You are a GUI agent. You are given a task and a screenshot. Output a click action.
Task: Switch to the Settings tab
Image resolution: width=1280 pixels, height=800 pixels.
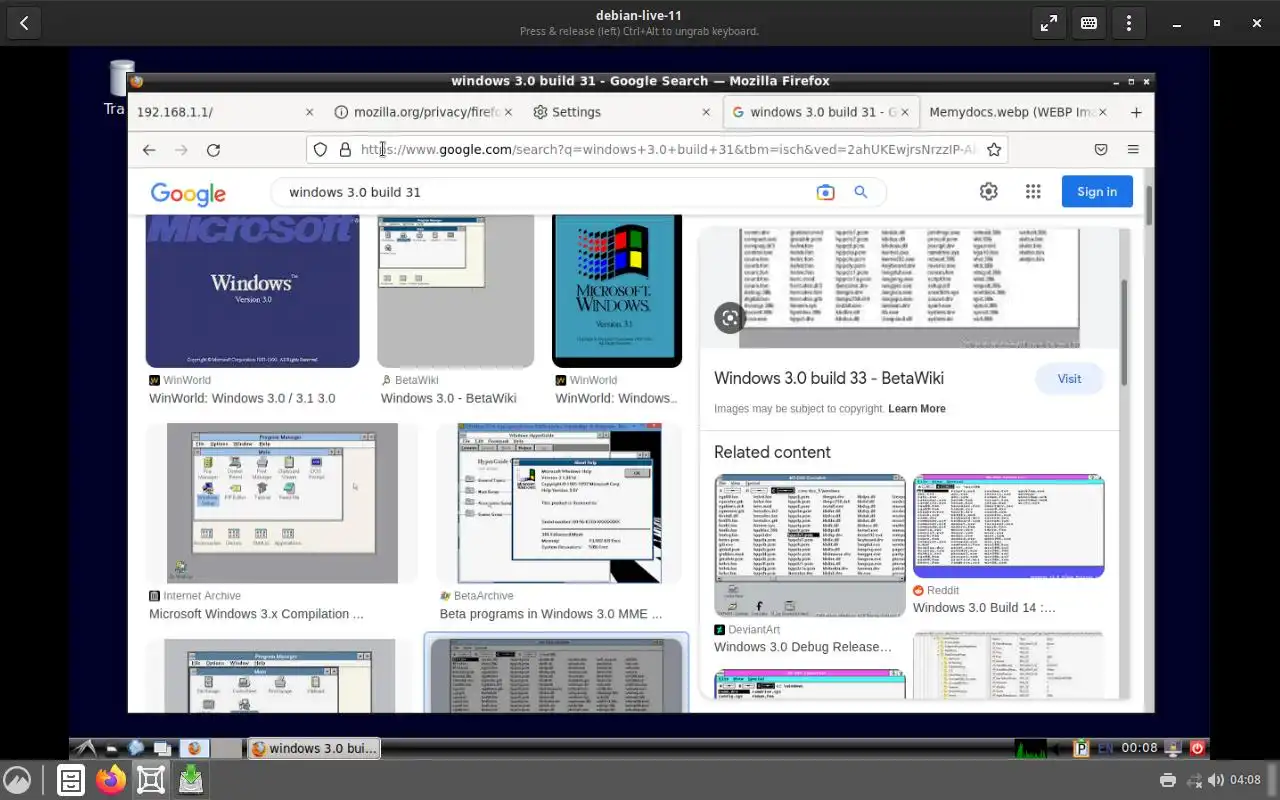620,112
